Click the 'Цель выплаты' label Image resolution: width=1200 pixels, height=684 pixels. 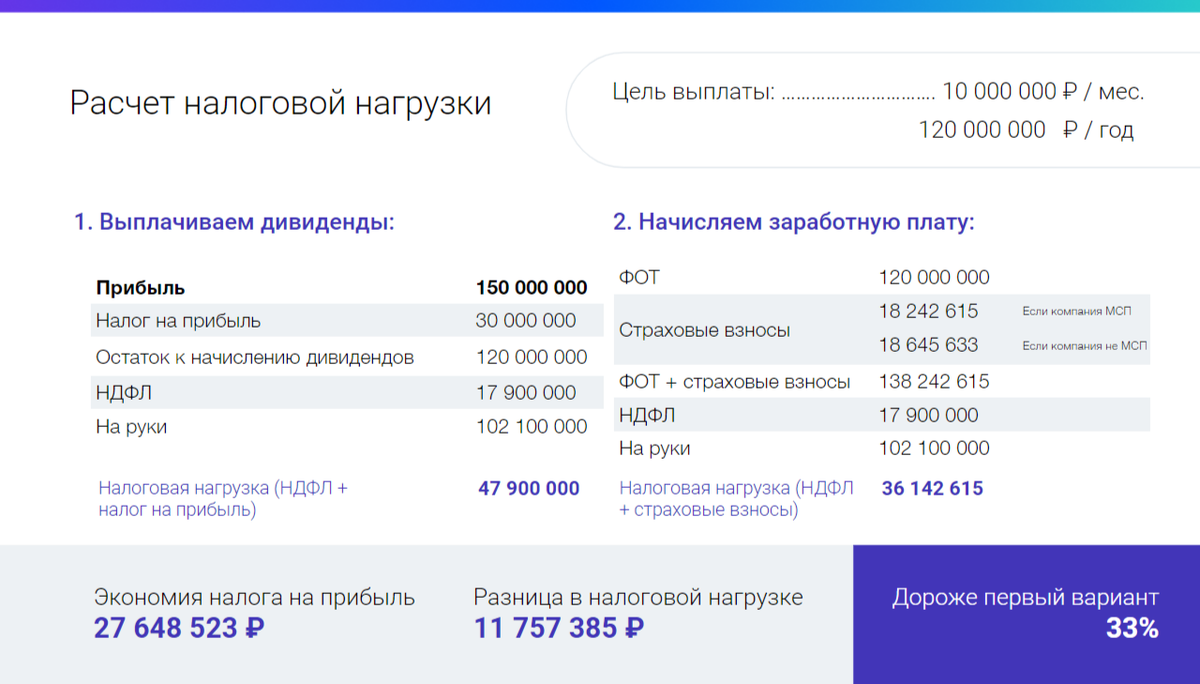(x=693, y=92)
